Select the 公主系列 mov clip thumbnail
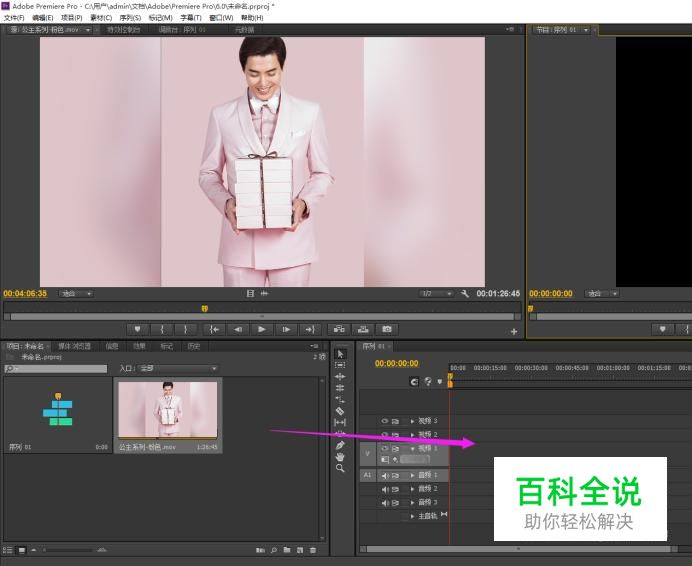 point(168,410)
